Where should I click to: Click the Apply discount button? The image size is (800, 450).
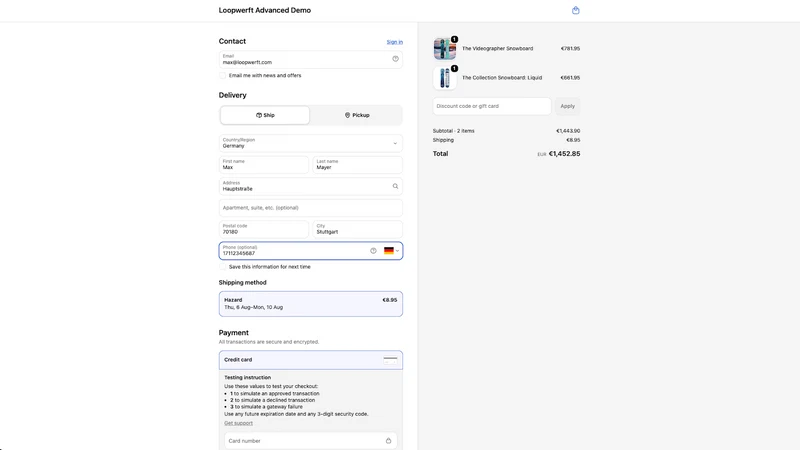567,106
